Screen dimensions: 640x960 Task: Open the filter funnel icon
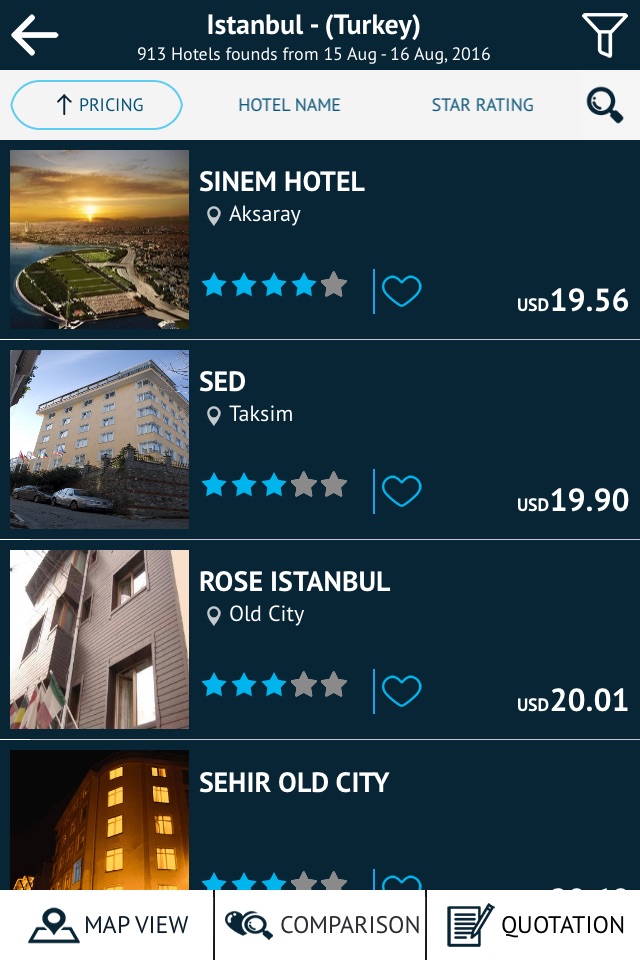[604, 35]
